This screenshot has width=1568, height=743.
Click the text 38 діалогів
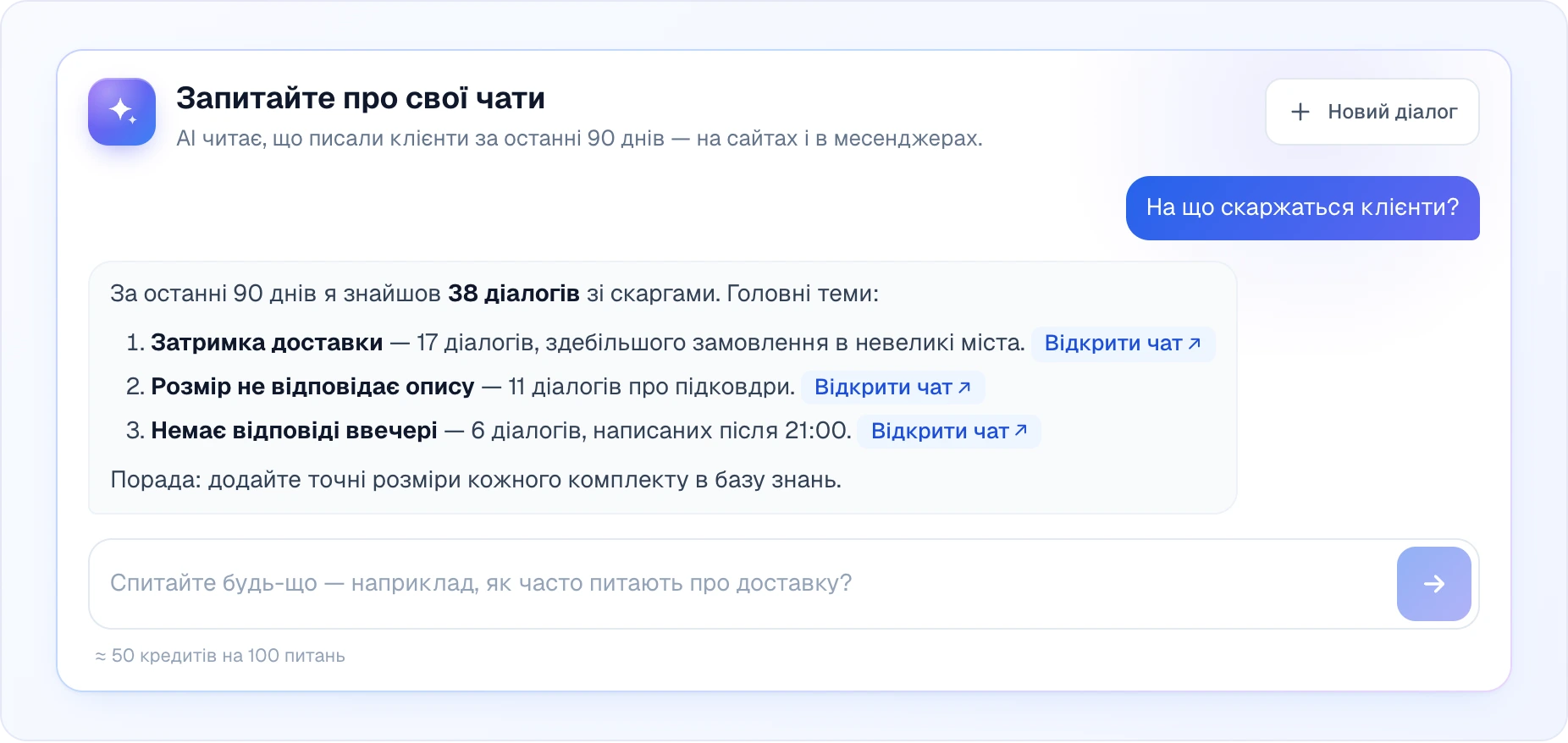514,294
